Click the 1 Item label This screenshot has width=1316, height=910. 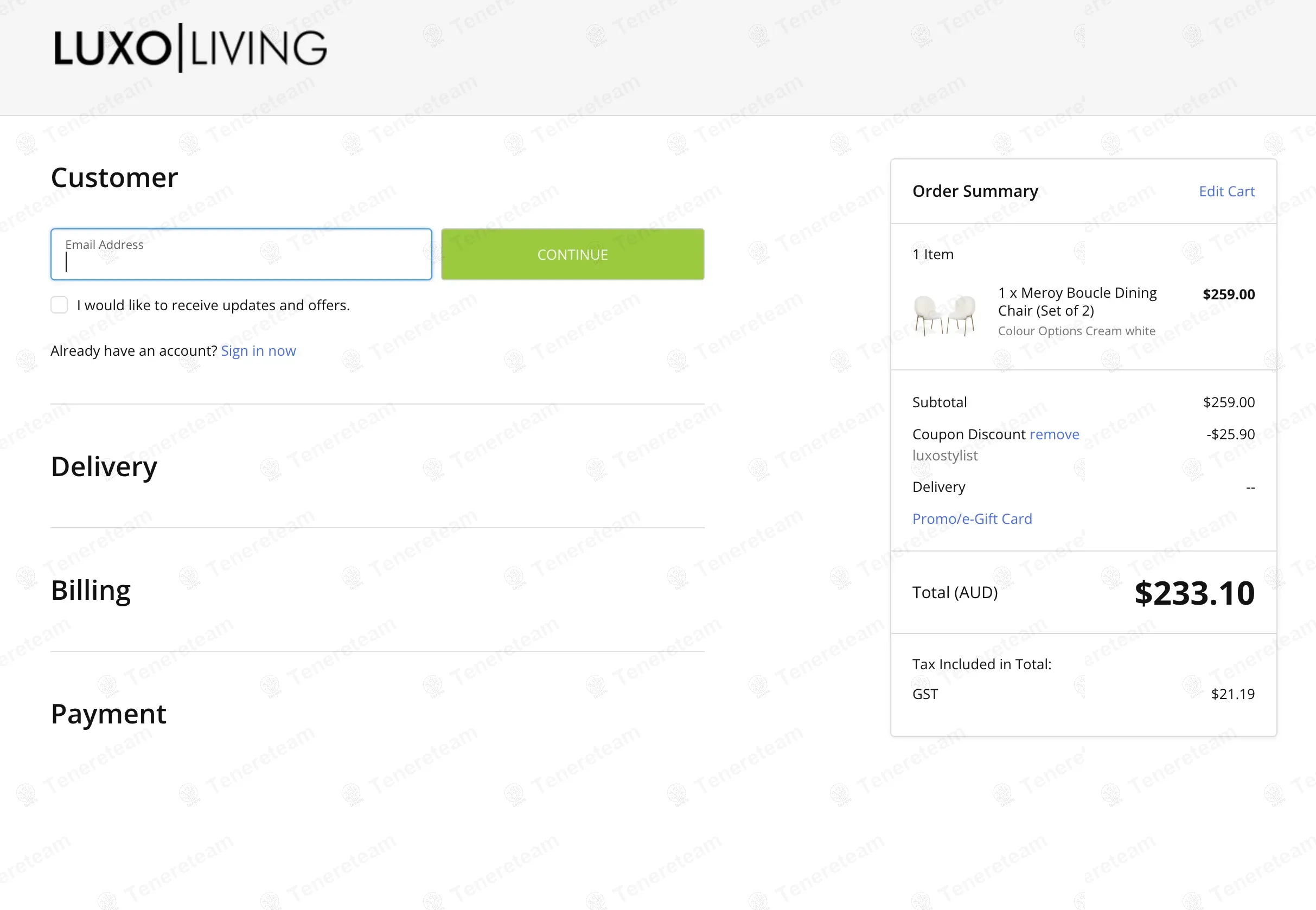pyautogui.click(x=933, y=254)
